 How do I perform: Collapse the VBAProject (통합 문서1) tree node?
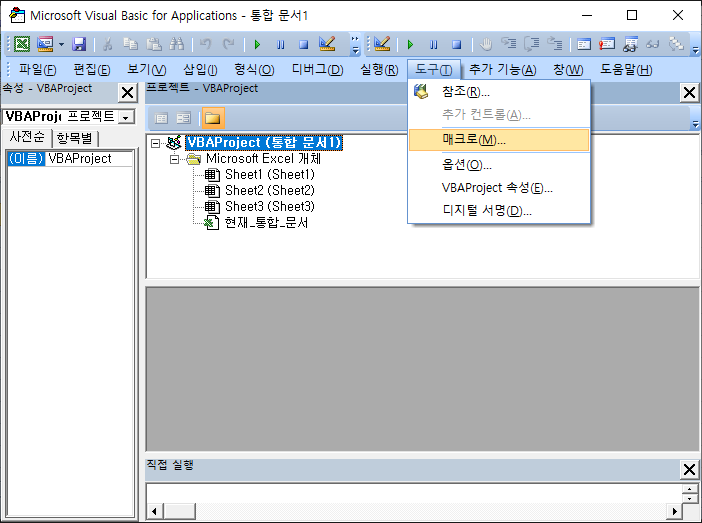[155, 143]
